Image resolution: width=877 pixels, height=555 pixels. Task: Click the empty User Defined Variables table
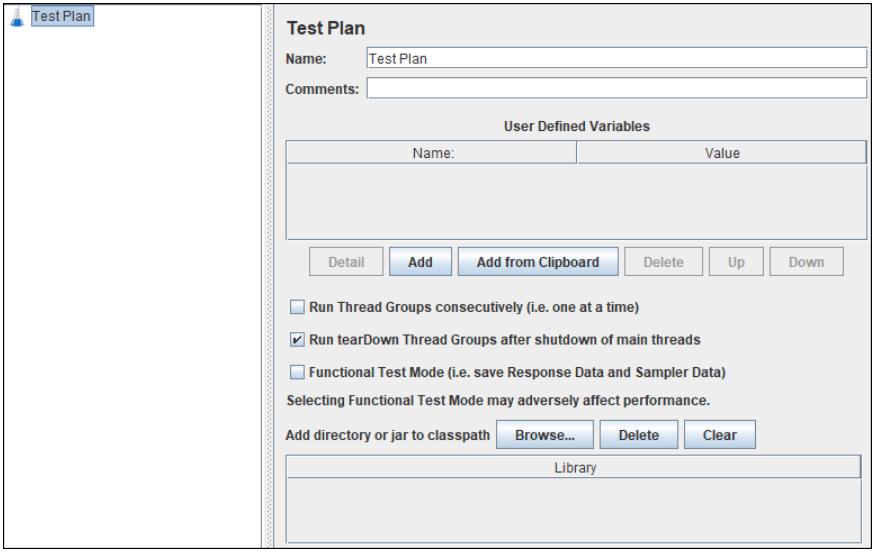pos(576,199)
